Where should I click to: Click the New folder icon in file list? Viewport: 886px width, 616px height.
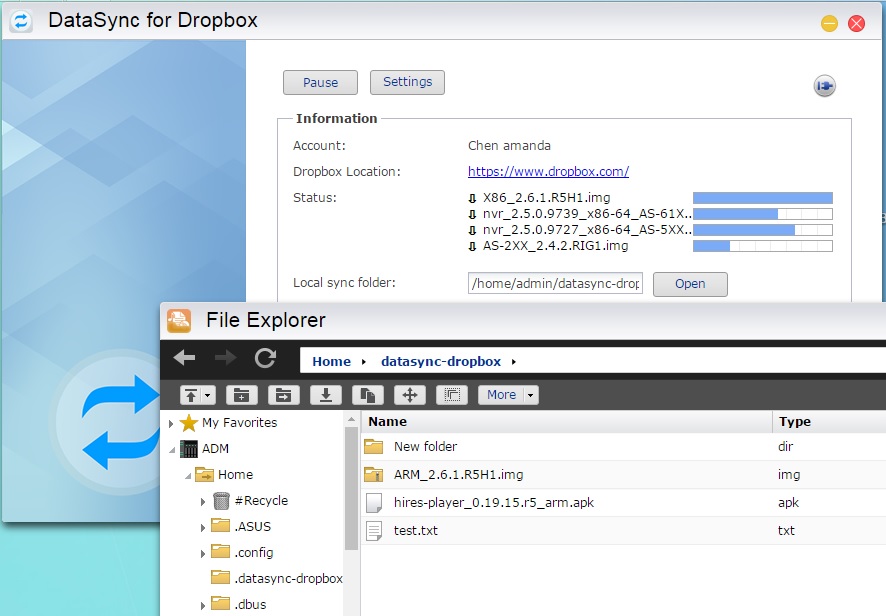373,446
